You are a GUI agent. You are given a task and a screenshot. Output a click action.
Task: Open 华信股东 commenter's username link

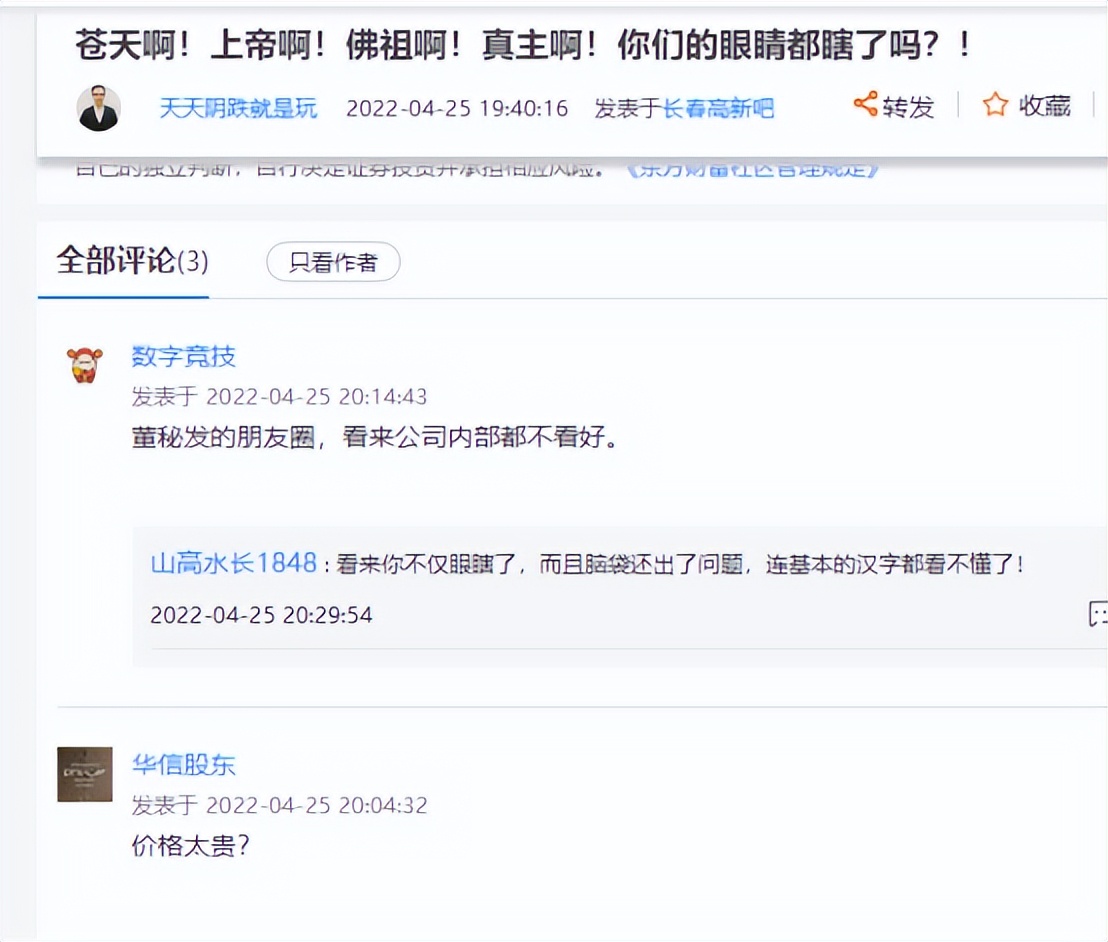184,765
